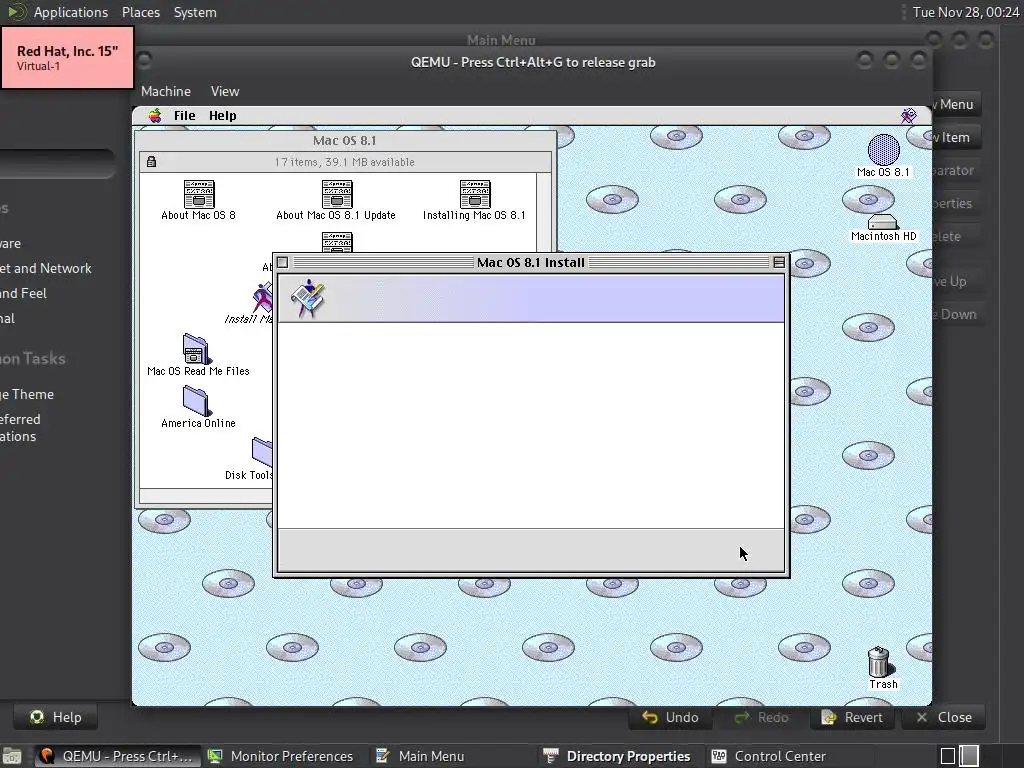Click the show desktop icon in taskbar
The height and width of the screenshot is (768, 1024).
(x=11, y=756)
